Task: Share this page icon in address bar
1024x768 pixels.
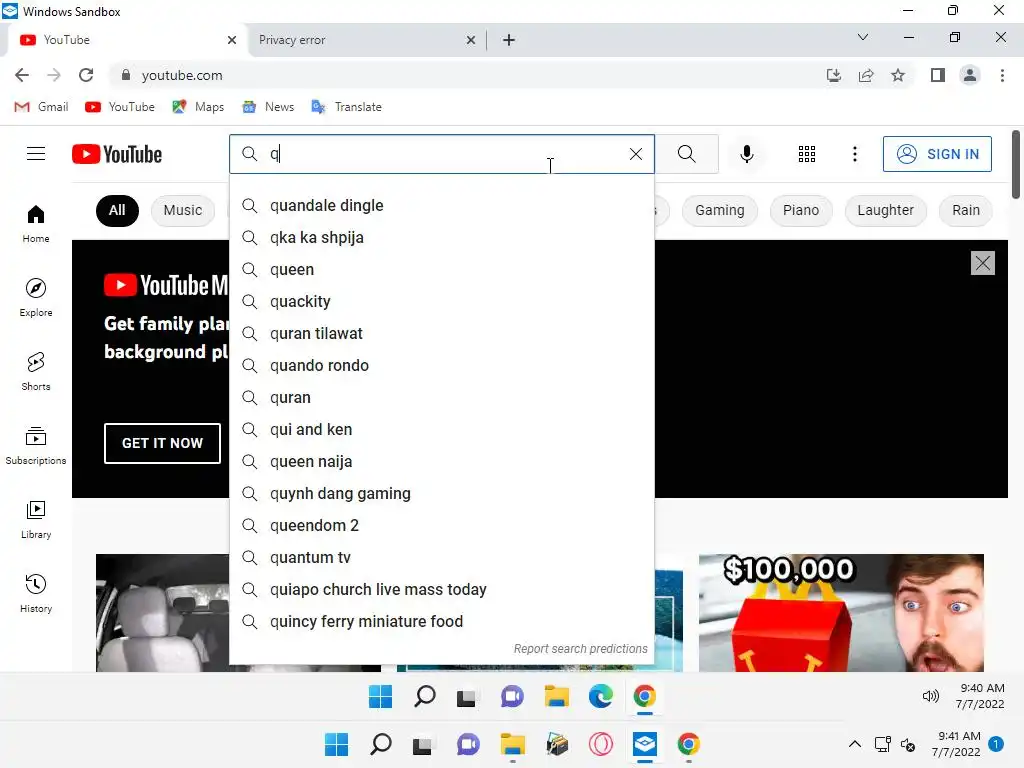Action: [866, 75]
